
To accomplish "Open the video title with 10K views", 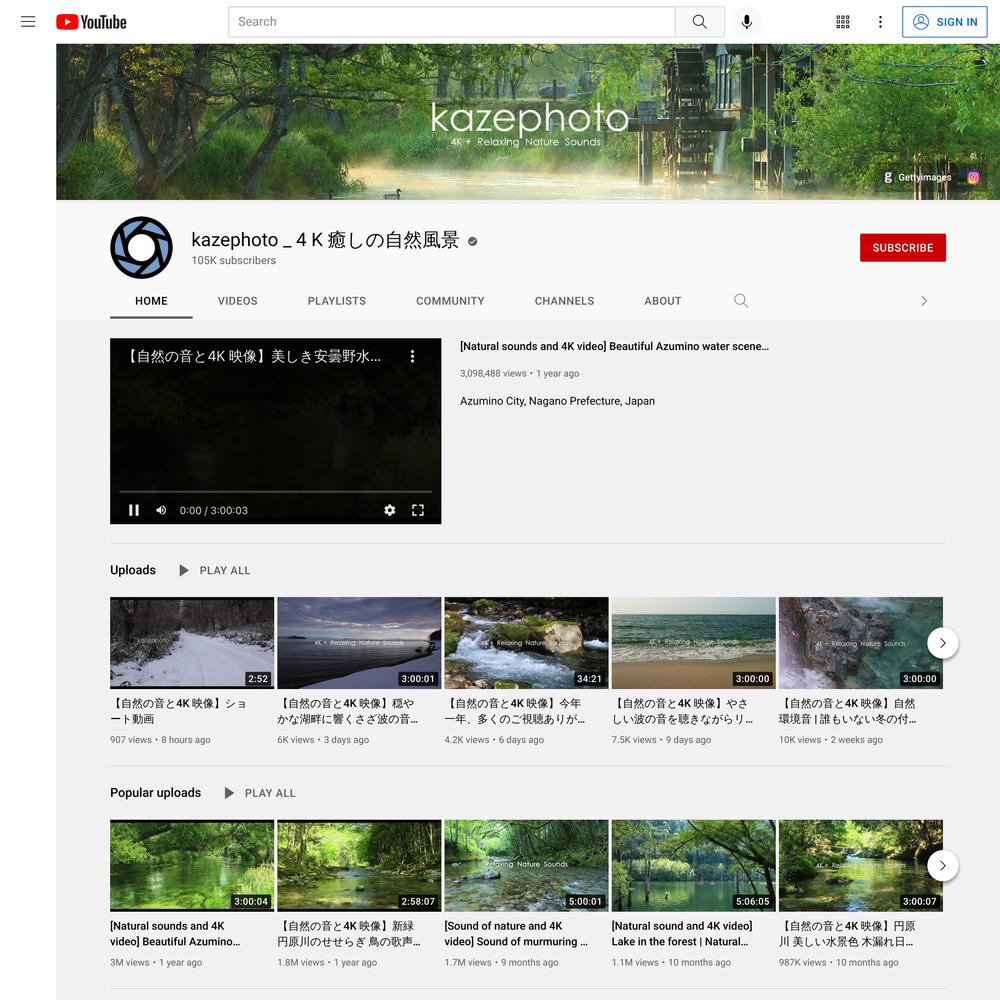I will coord(848,711).
